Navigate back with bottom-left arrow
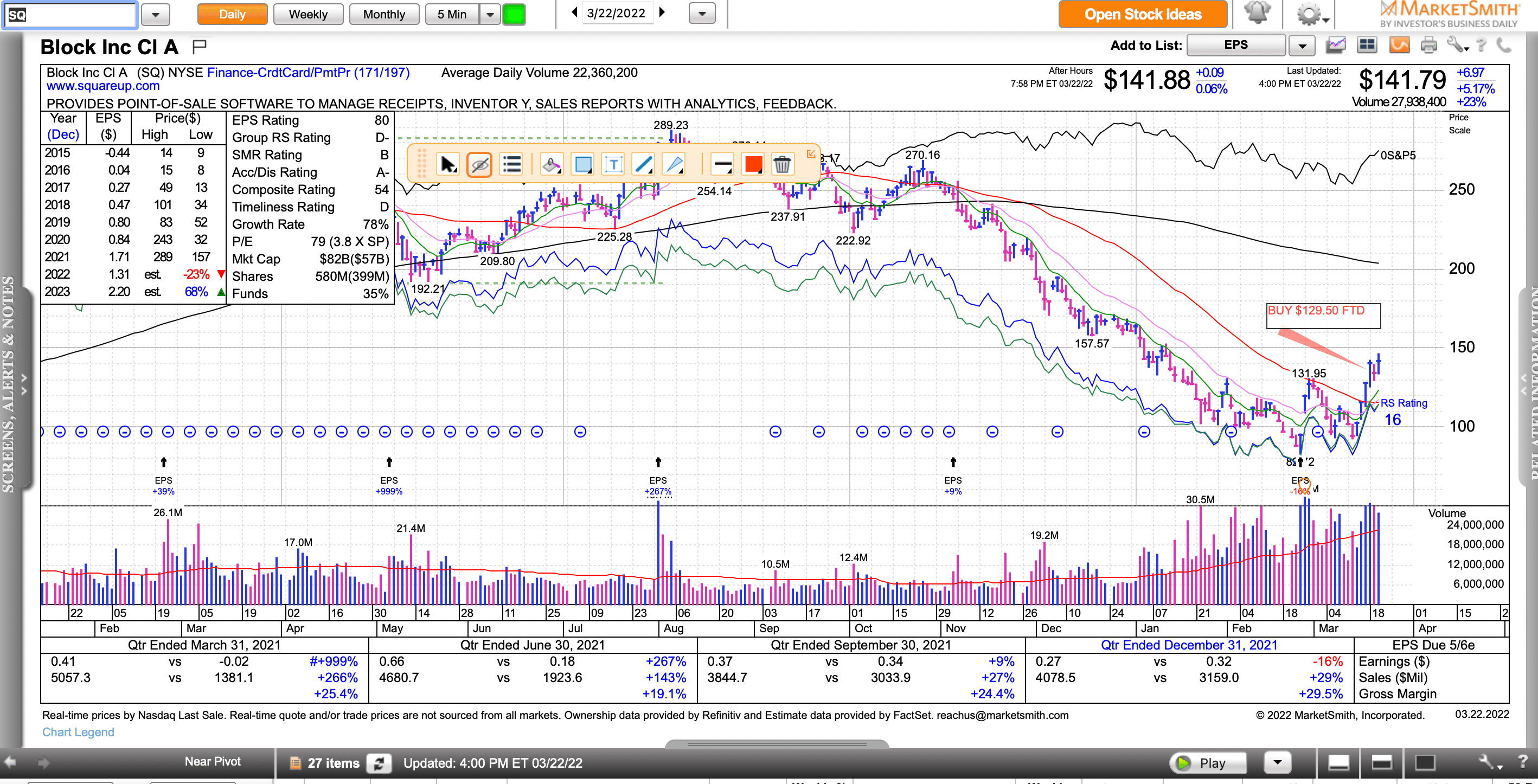The height and width of the screenshot is (784, 1538). tap(11, 762)
